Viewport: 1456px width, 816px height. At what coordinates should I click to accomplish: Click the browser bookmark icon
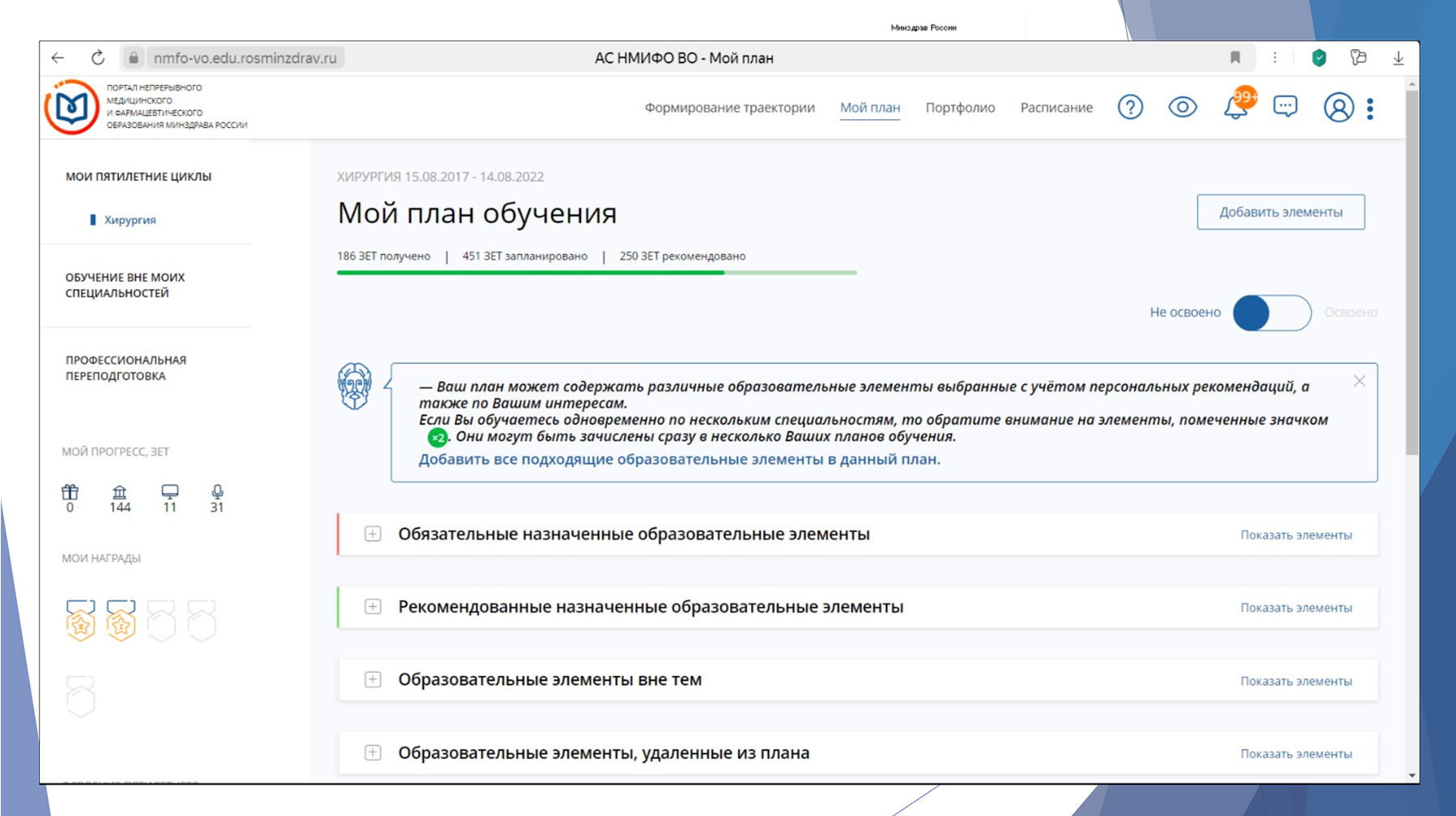point(1235,57)
